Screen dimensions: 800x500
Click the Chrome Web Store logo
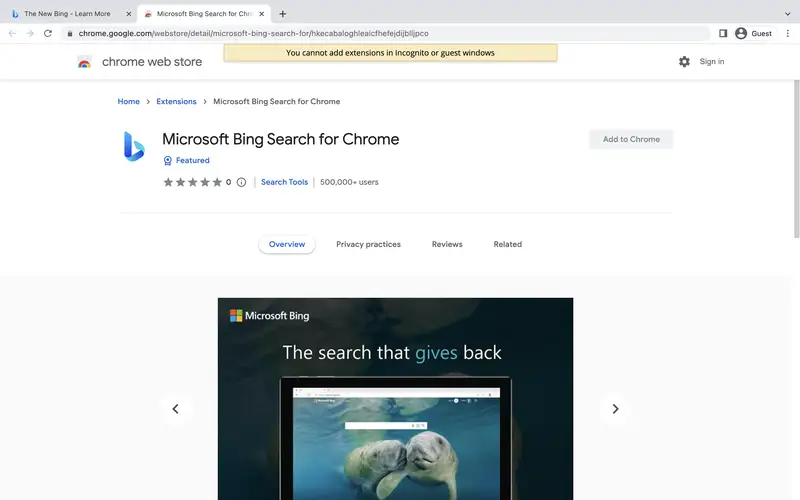(x=85, y=62)
